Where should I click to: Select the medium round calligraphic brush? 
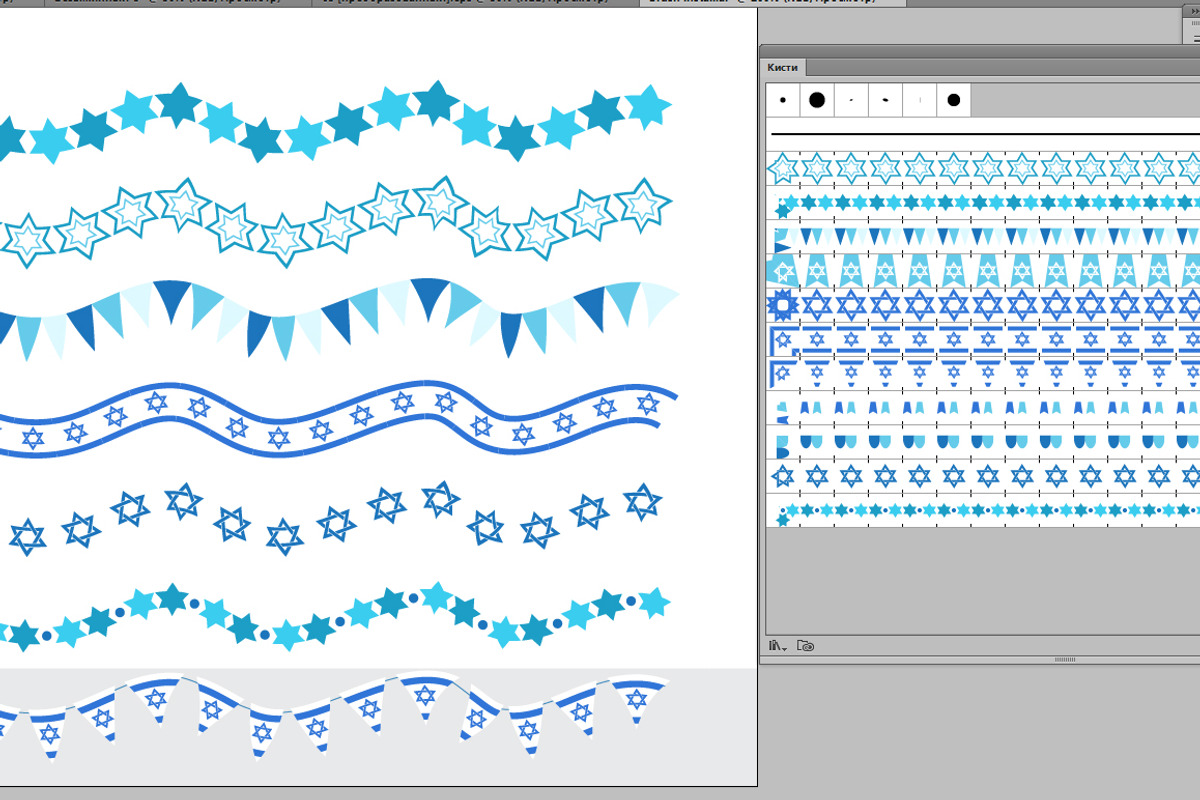click(x=953, y=100)
